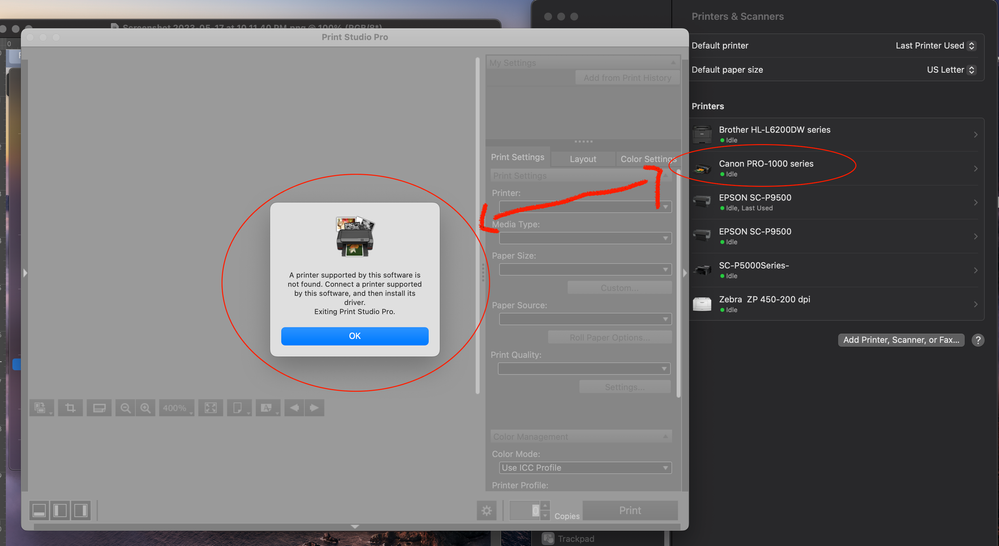
Task: Collapse the Print Settings section header
Action: pos(581,176)
